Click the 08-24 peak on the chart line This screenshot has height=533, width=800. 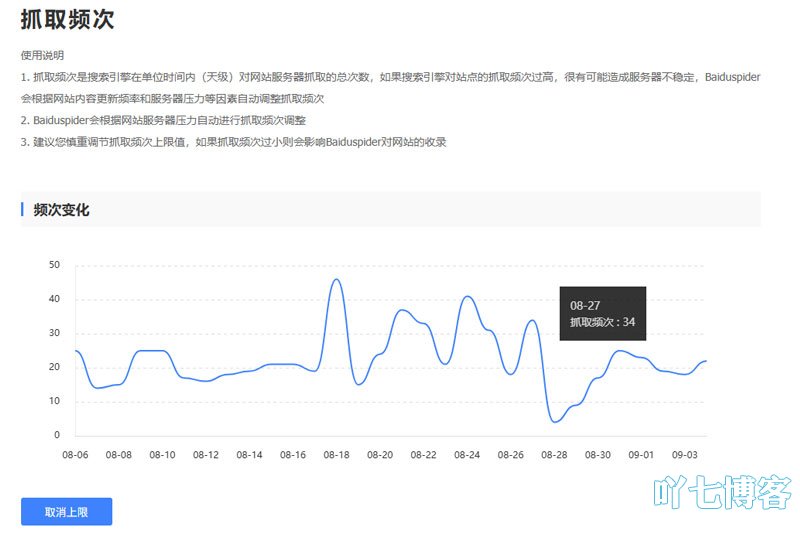467,296
